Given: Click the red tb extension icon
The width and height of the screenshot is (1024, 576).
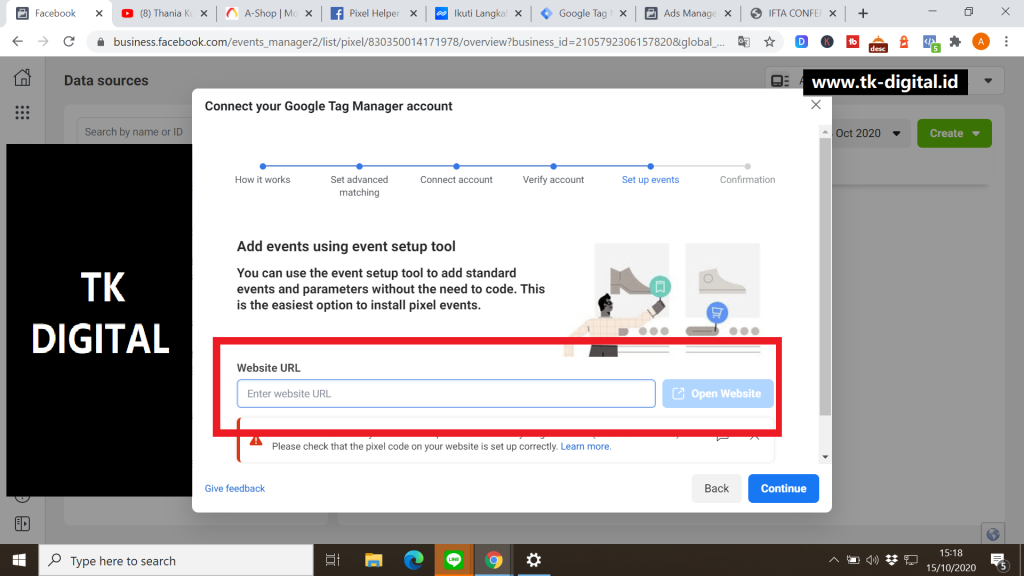Looking at the screenshot, I should (x=852, y=41).
